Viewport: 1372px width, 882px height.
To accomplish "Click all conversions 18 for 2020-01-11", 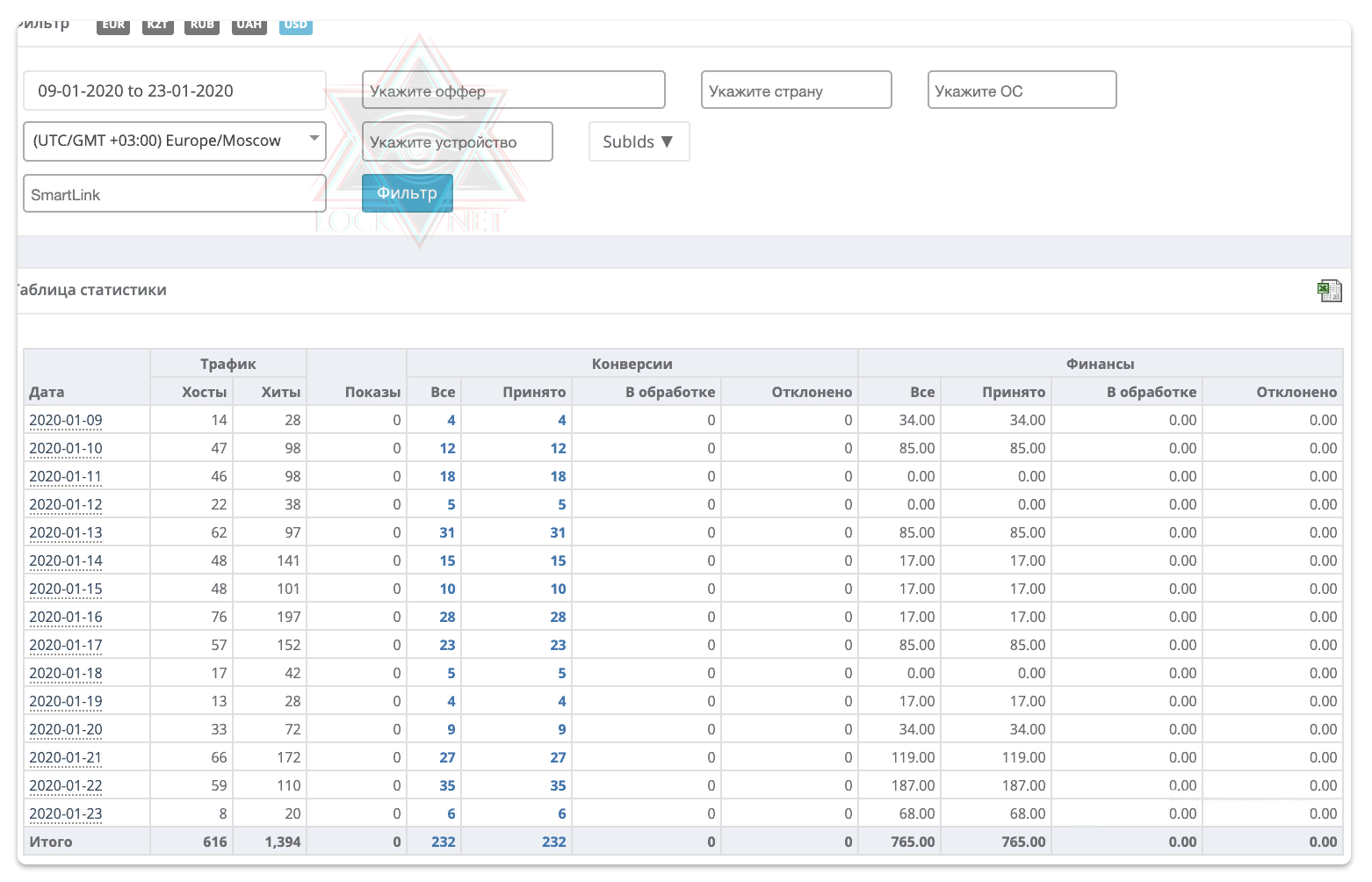I will tap(447, 476).
